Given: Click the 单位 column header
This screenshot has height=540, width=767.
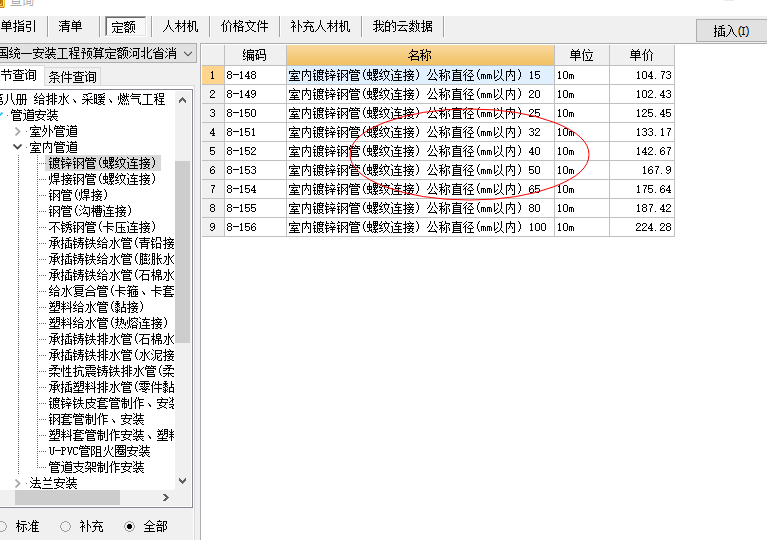Looking at the screenshot, I should click(582, 55).
